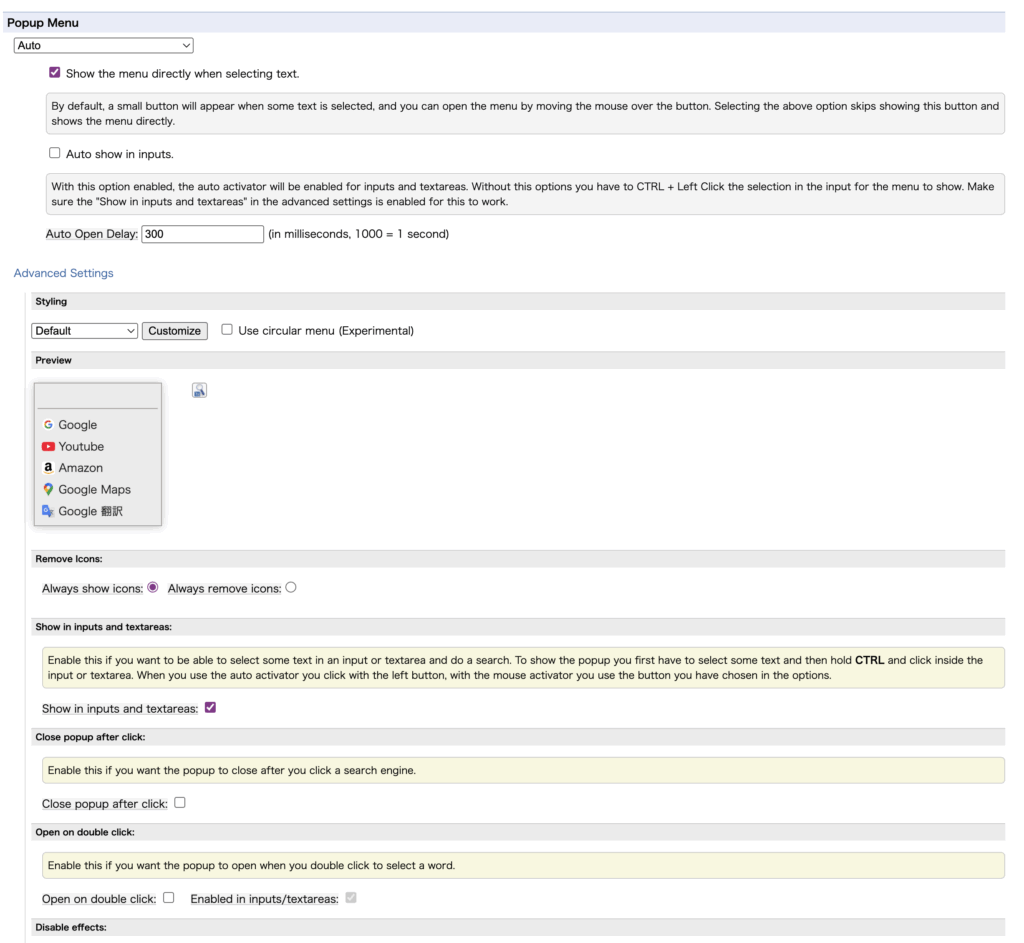Click the Google Translate icon in preview
This screenshot has height=943, width=1024.
[x=48, y=511]
